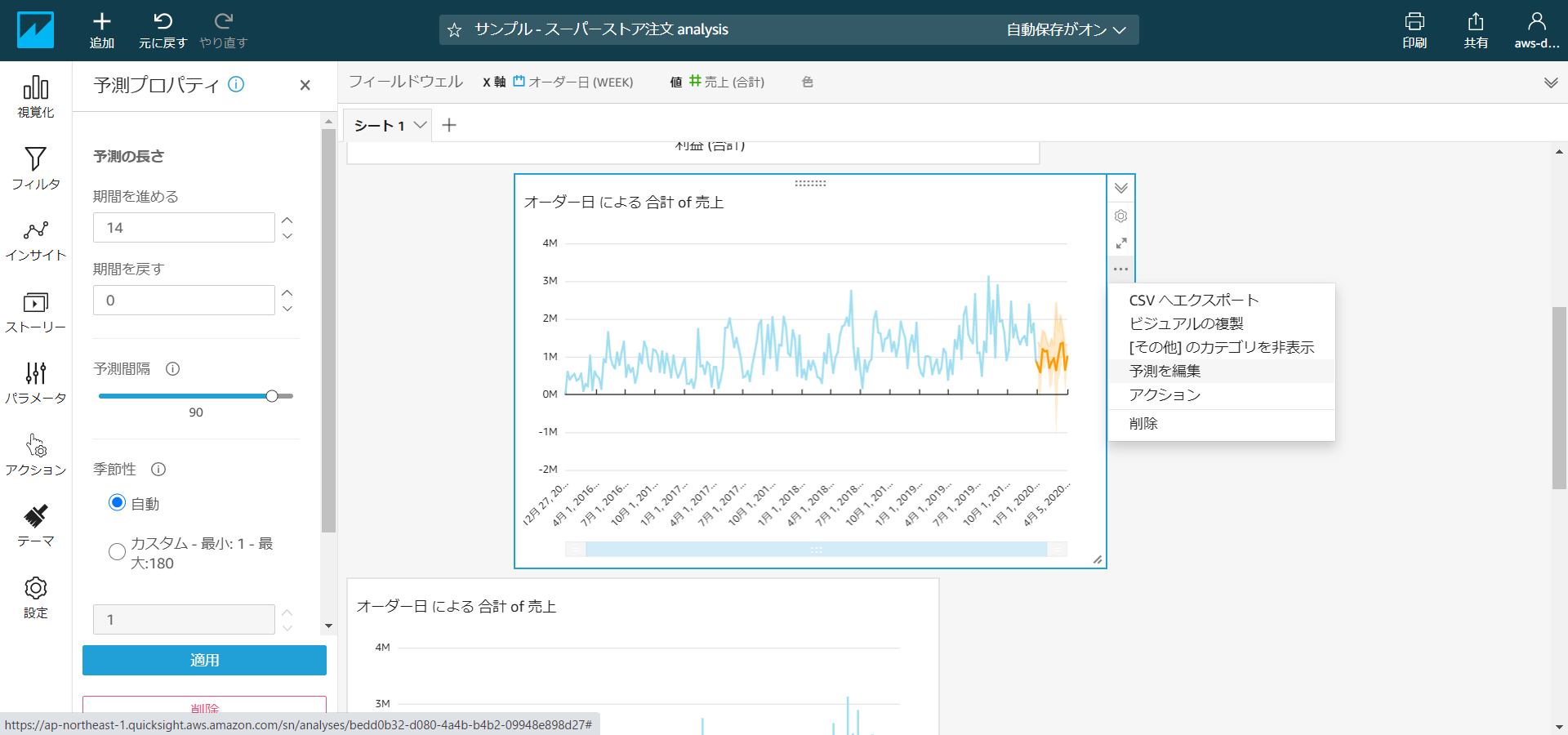
Task: Click the analysis name サンプル - スーパーストア注文 analysis
Action: (x=602, y=30)
